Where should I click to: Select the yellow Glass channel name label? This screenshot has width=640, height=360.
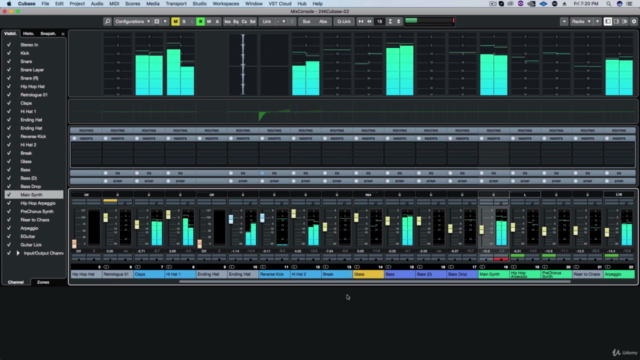tap(368, 274)
